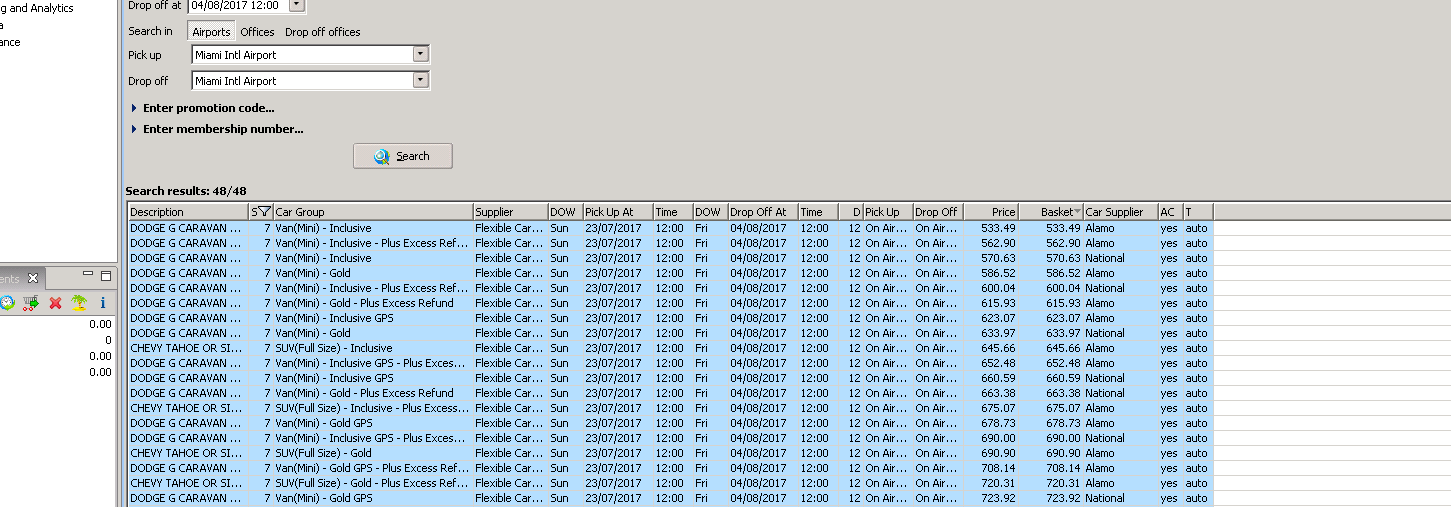
Task: Click the palm tree island icon
Action: [x=78, y=303]
